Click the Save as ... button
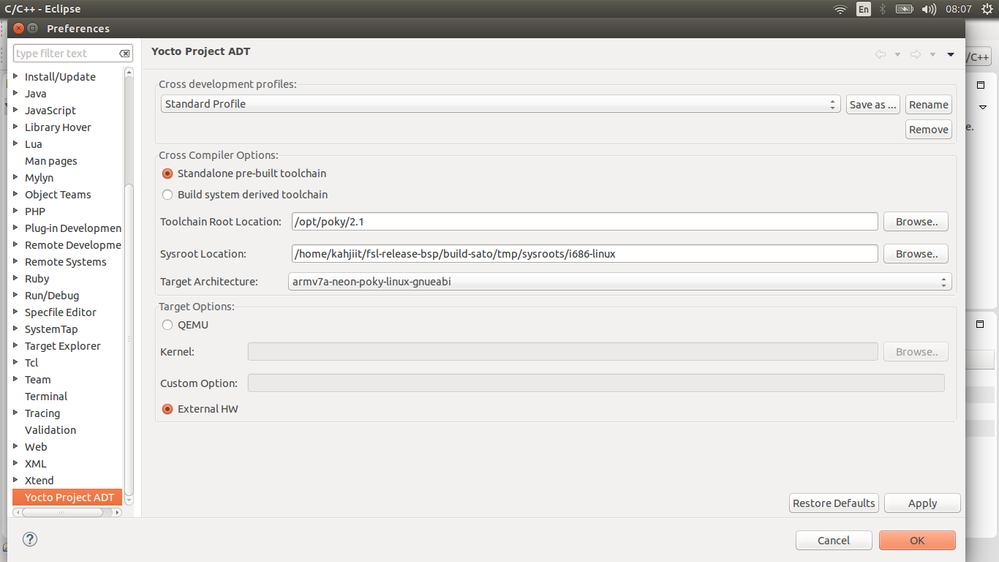This screenshot has width=999, height=562. pyautogui.click(x=873, y=104)
